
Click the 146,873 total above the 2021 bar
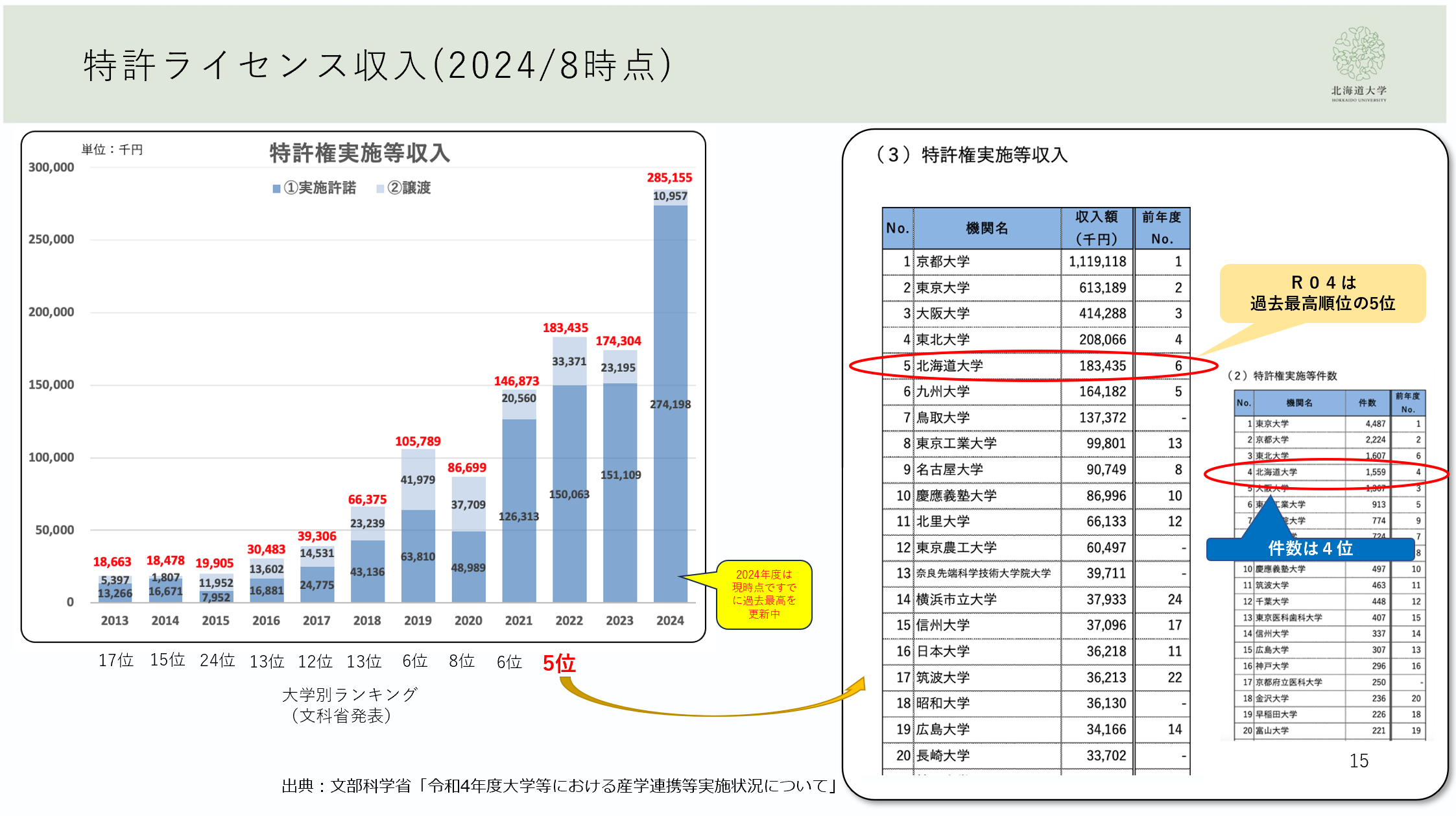(x=516, y=381)
